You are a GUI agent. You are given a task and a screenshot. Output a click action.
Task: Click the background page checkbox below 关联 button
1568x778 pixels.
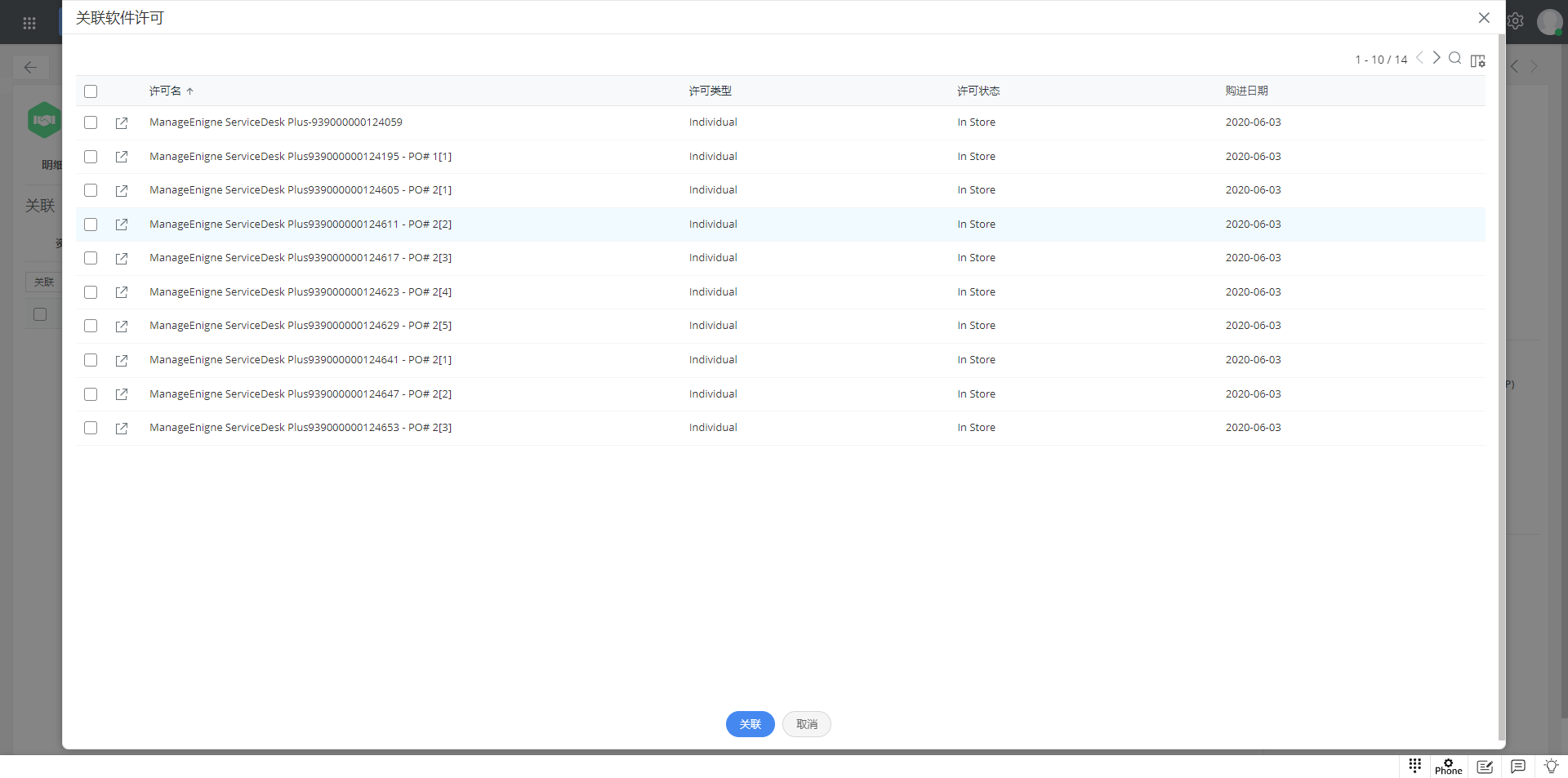(x=40, y=314)
